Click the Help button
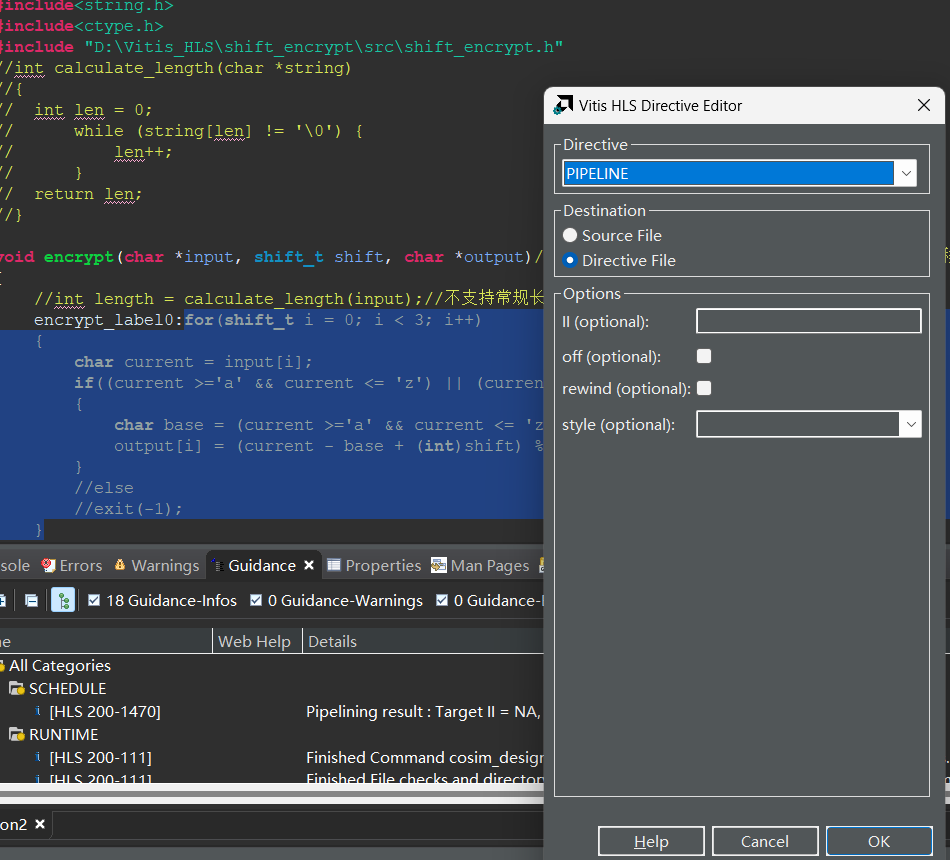The image size is (950, 860). (x=651, y=841)
